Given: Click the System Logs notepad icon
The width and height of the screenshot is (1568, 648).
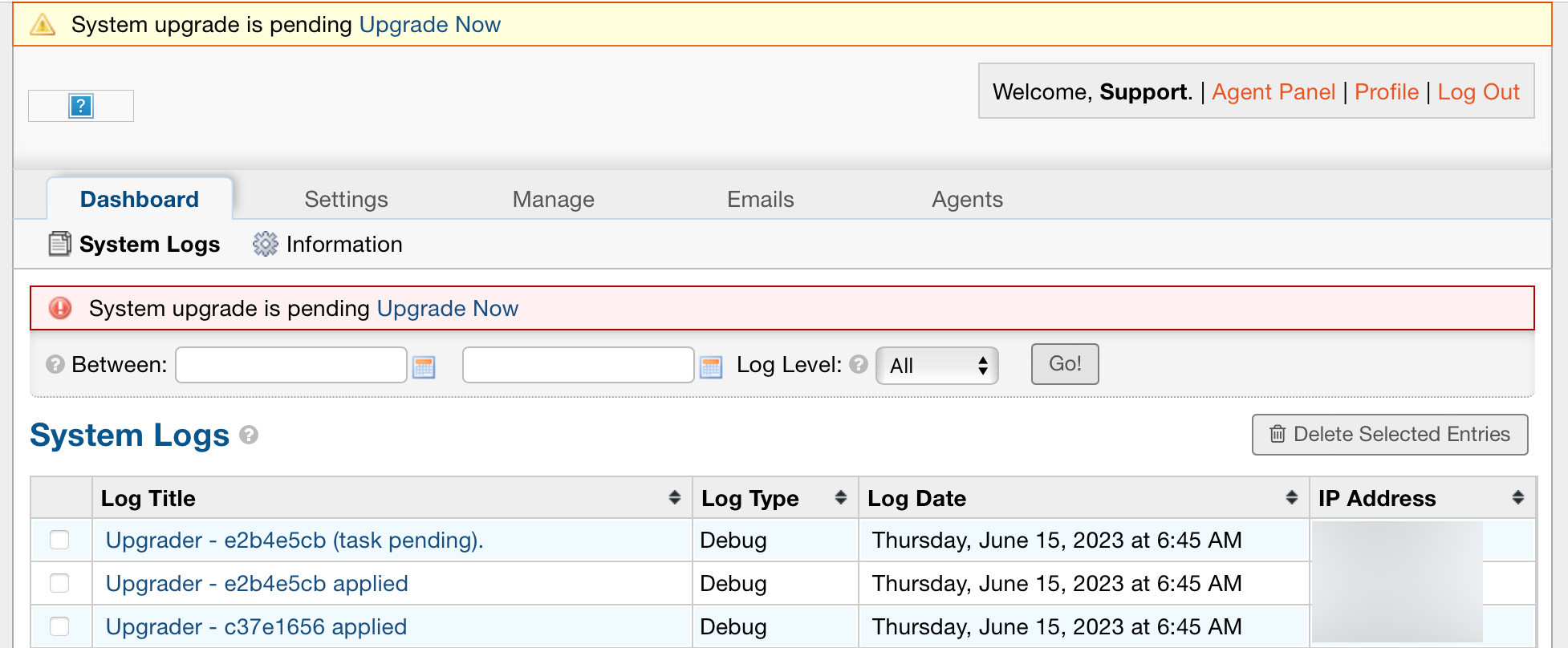Looking at the screenshot, I should 59,244.
